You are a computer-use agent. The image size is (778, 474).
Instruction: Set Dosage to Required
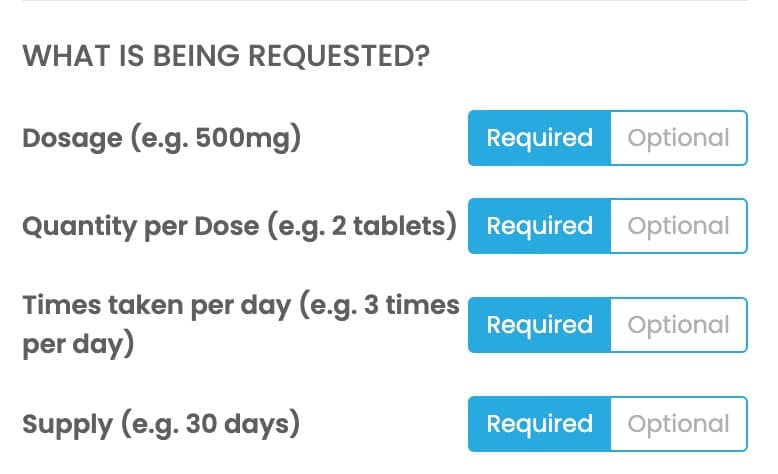tap(539, 138)
